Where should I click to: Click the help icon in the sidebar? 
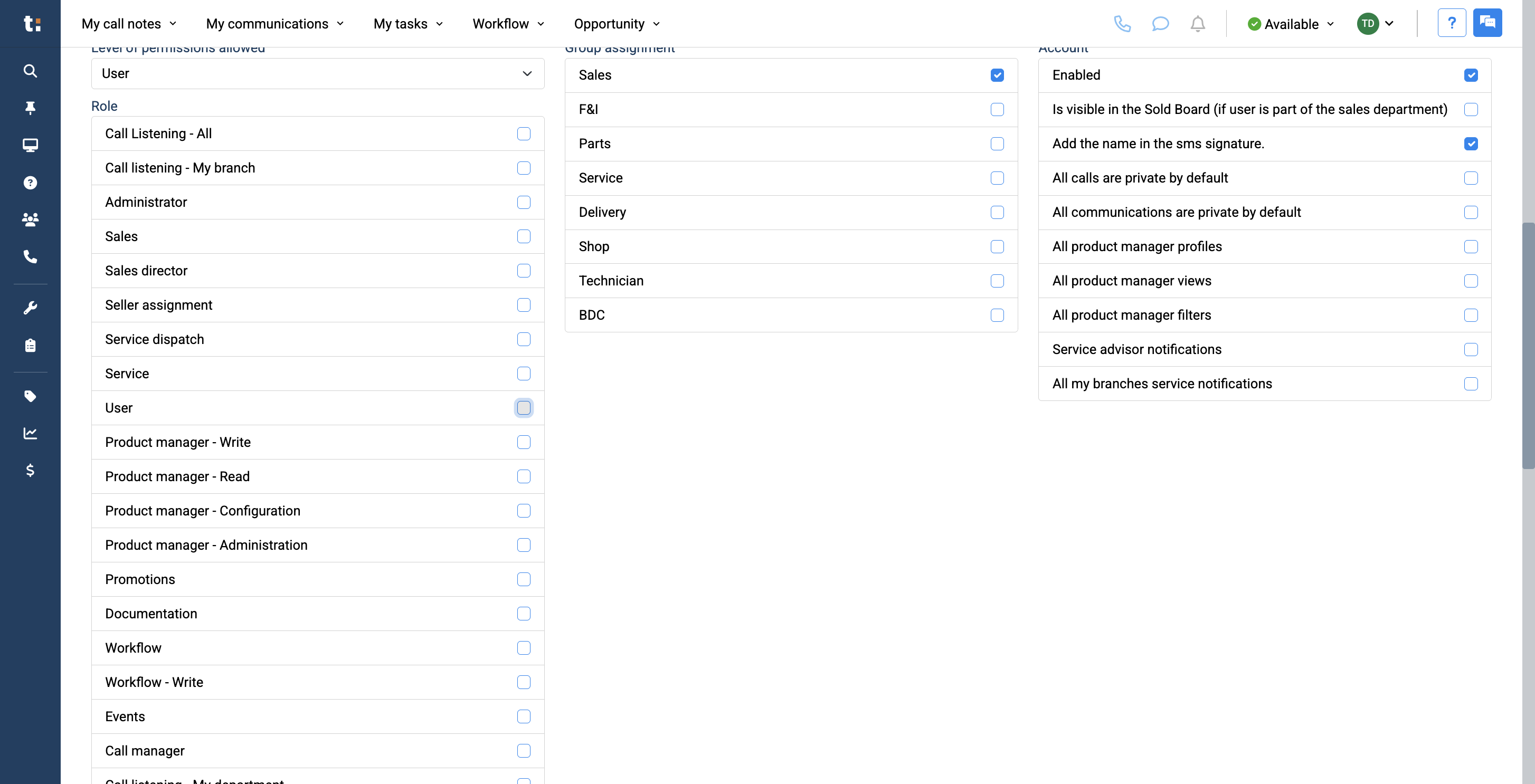pos(30,183)
